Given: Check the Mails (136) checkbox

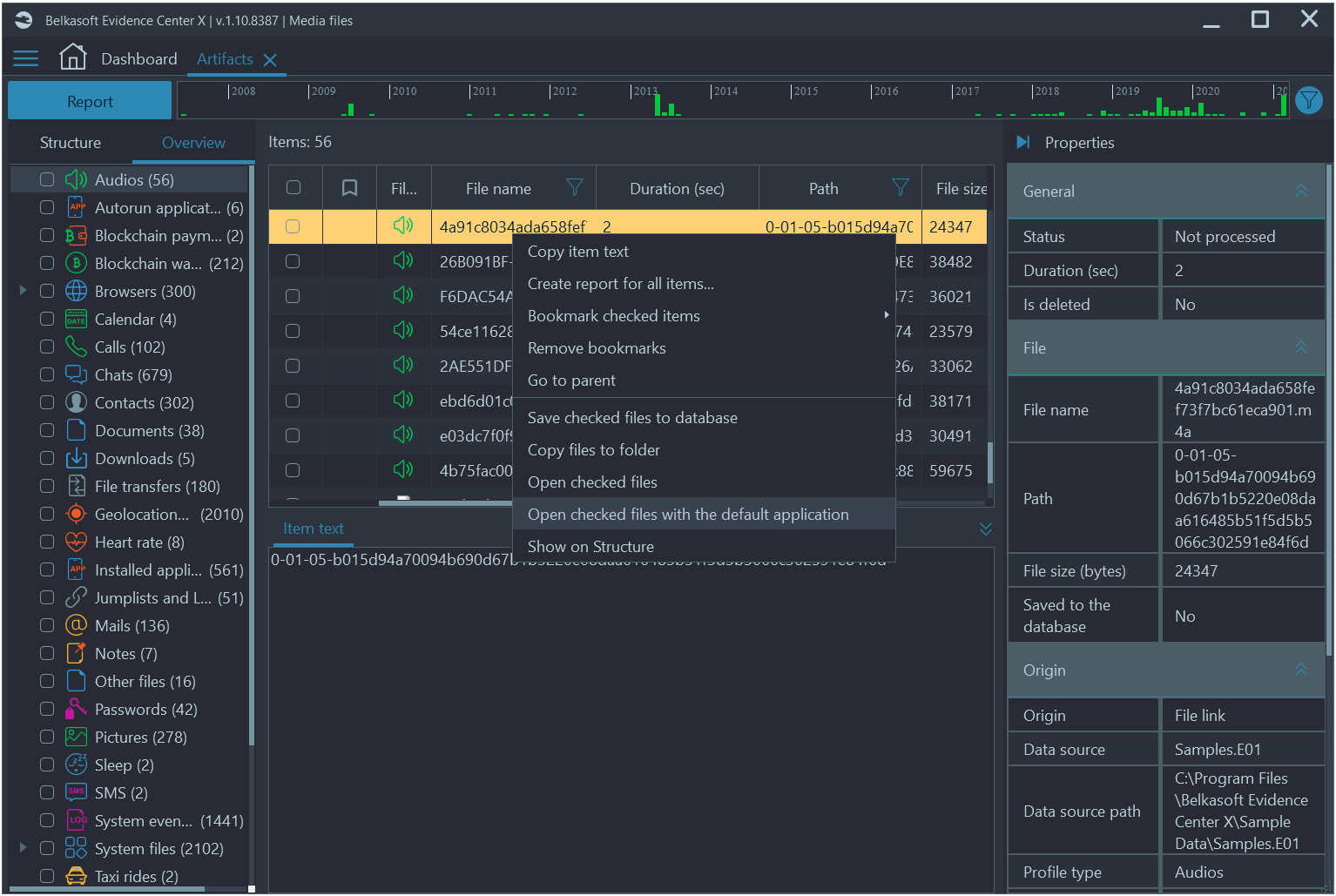Looking at the screenshot, I should coord(47,625).
